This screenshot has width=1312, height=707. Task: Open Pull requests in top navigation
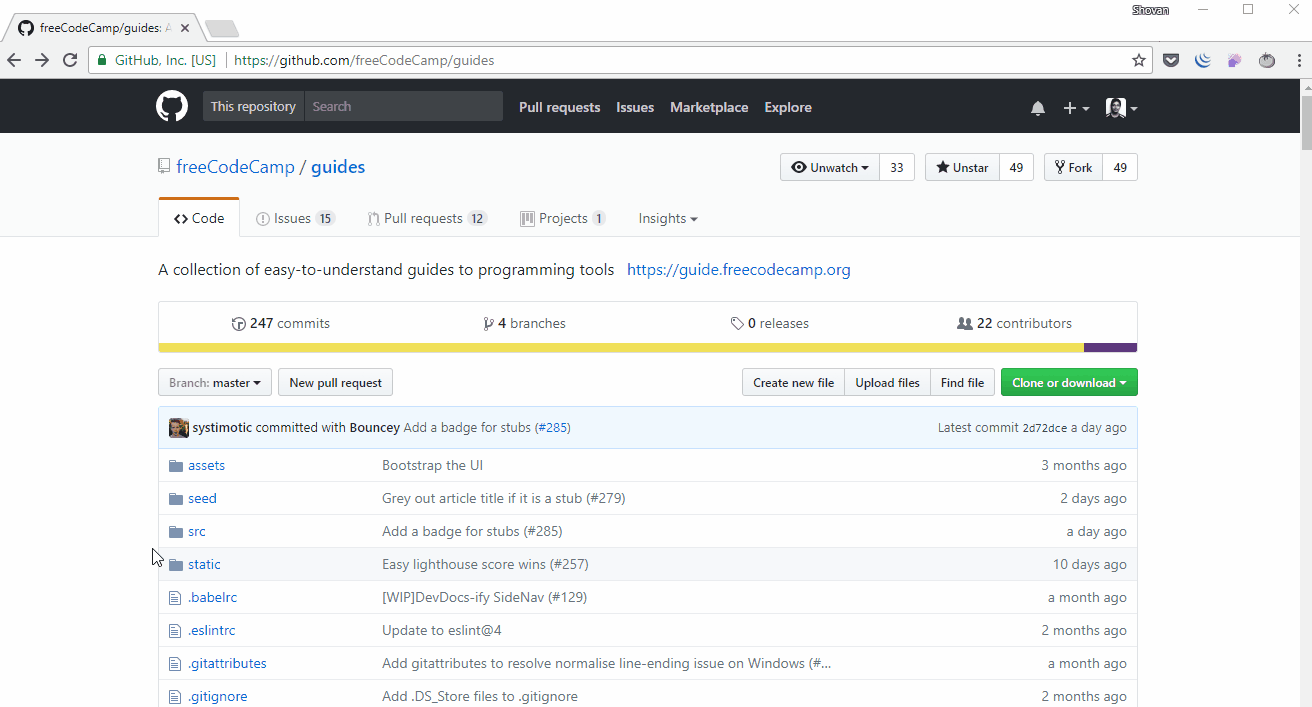[559, 107]
